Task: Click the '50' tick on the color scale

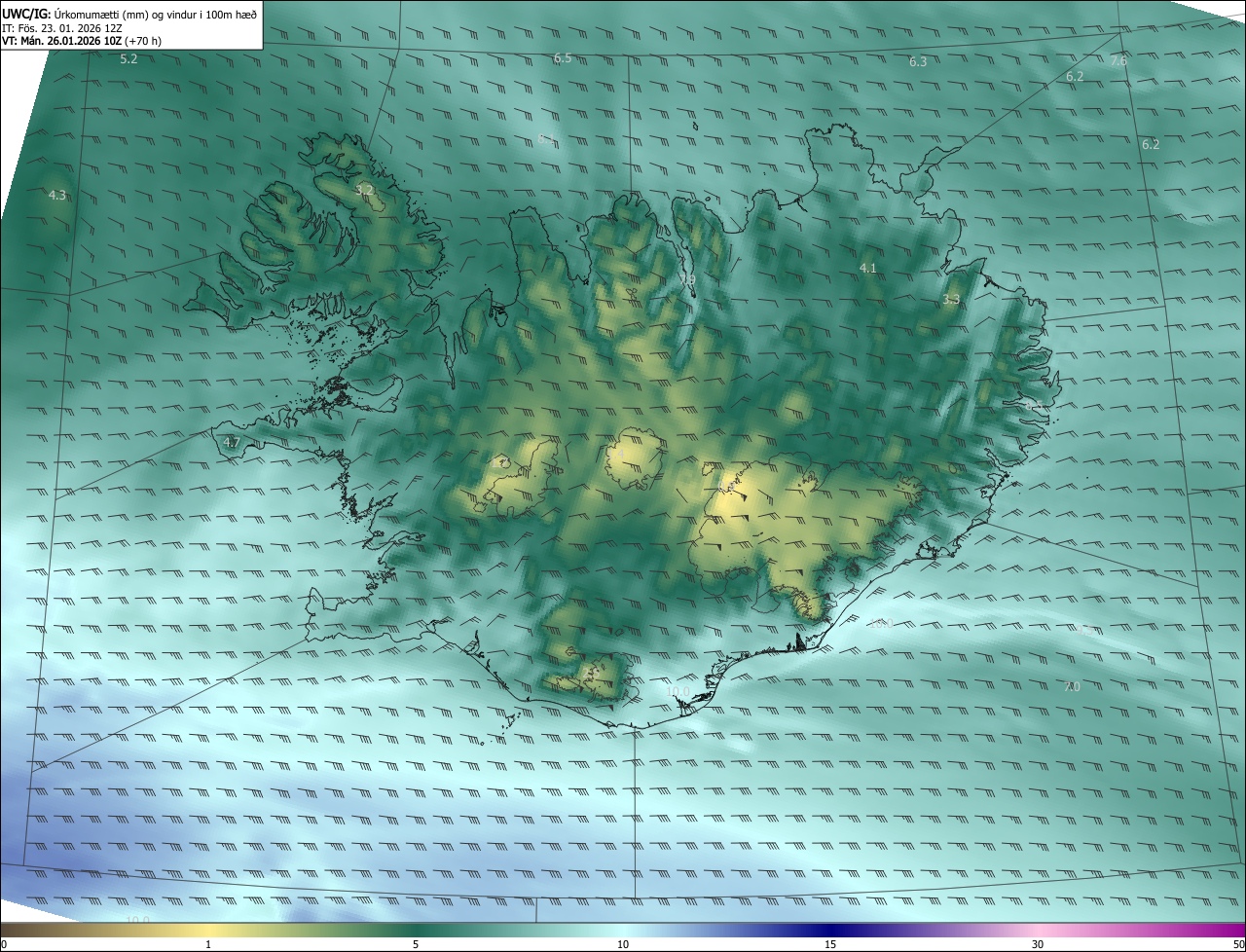Action: point(1237,944)
